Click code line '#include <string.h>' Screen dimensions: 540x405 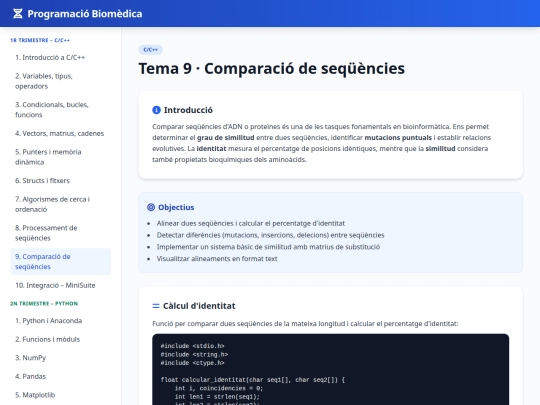click(194, 354)
